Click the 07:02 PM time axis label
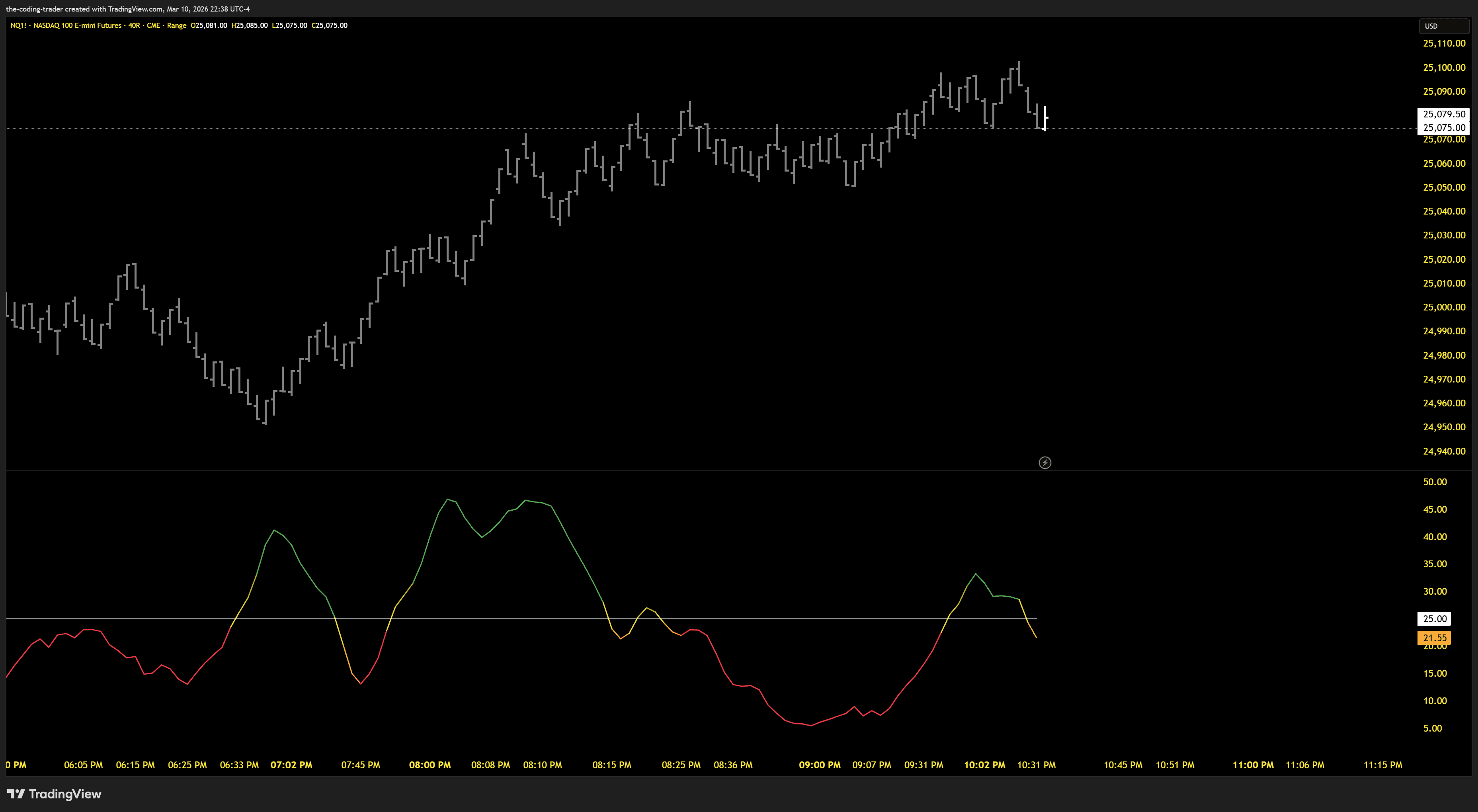The image size is (1478, 812). [x=291, y=765]
